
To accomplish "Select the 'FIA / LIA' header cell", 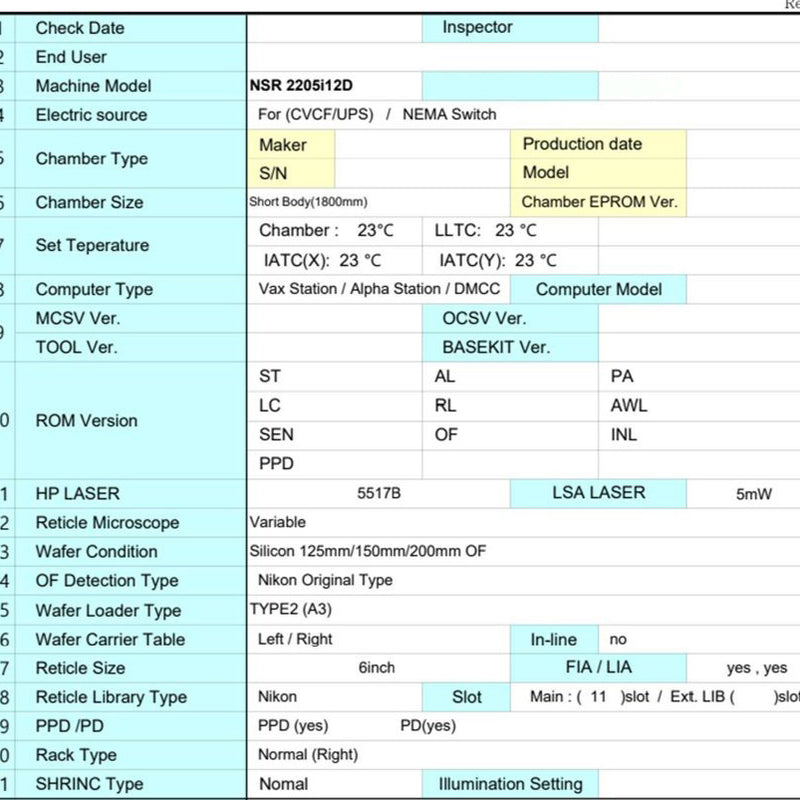I will 598,668.
